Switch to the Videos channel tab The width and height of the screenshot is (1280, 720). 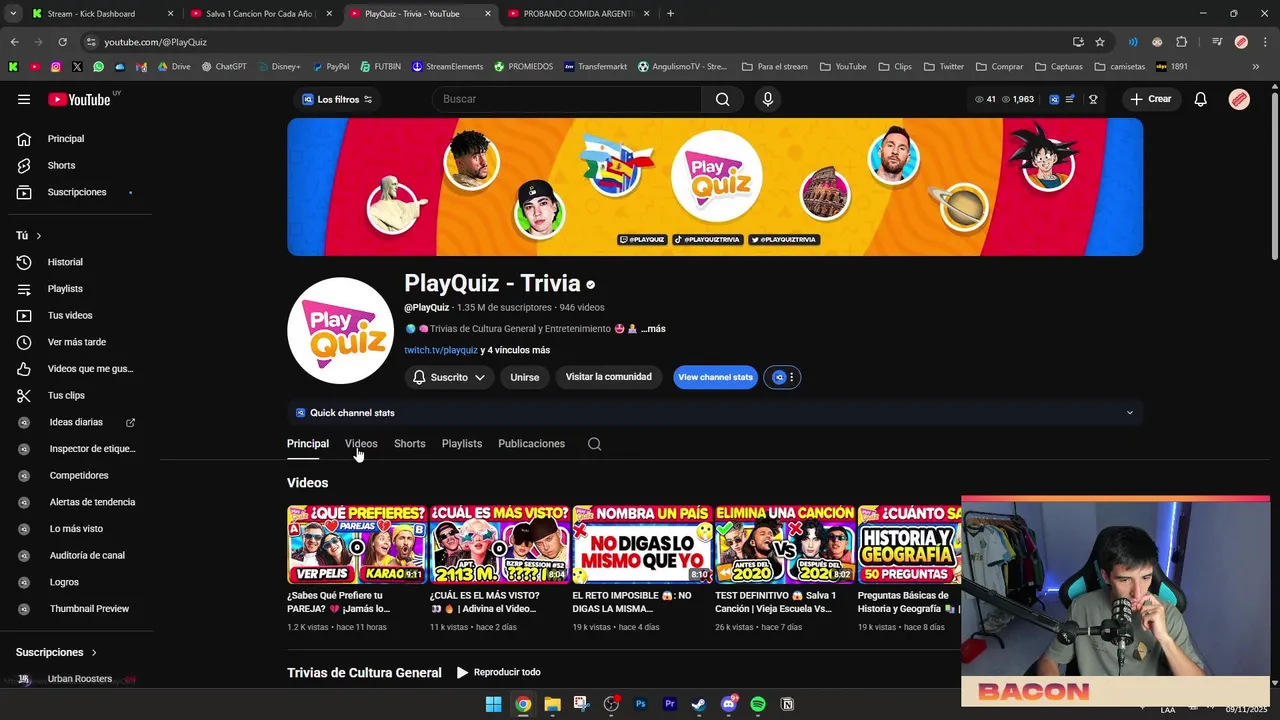point(361,444)
